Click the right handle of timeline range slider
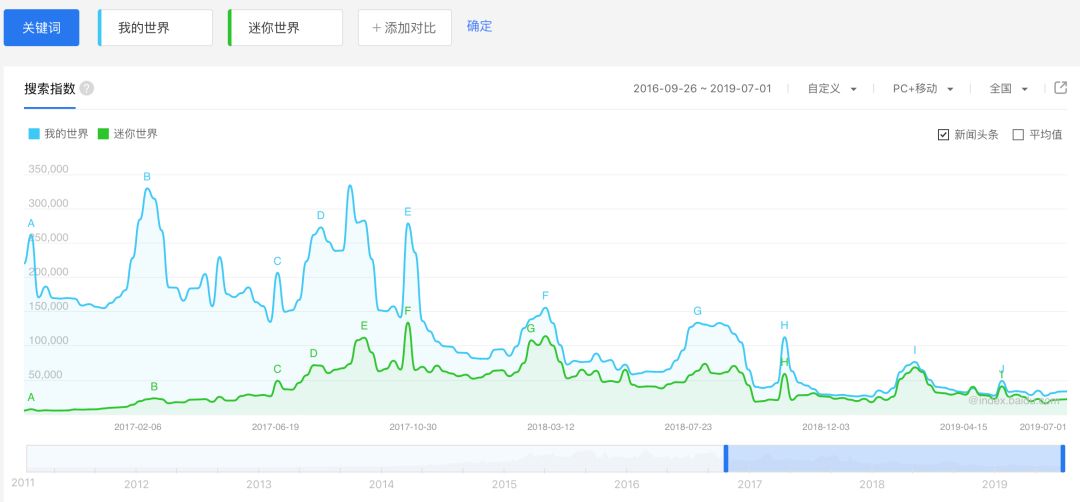1080x502 pixels. 1063,459
